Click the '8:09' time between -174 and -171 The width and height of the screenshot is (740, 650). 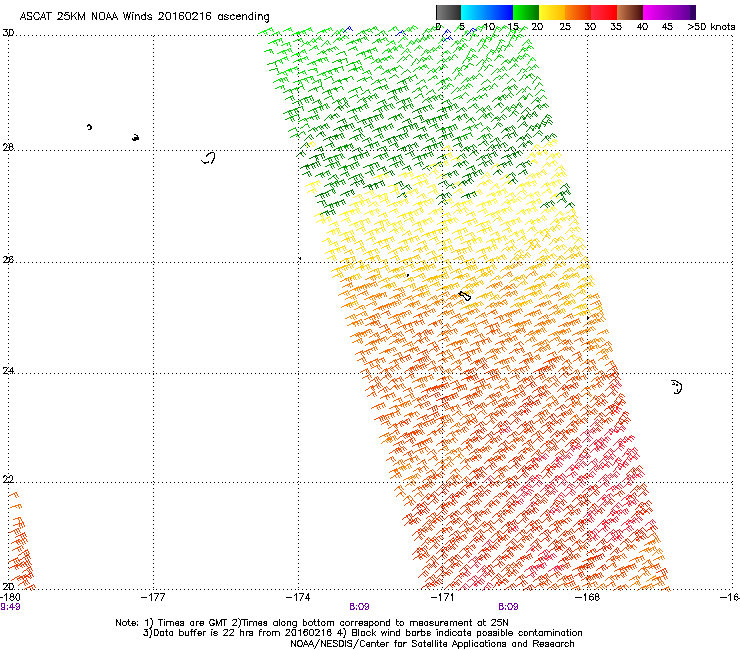pos(359,607)
